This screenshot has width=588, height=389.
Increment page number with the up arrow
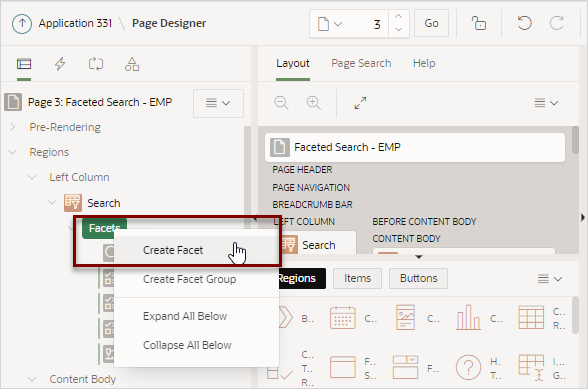(399, 17)
